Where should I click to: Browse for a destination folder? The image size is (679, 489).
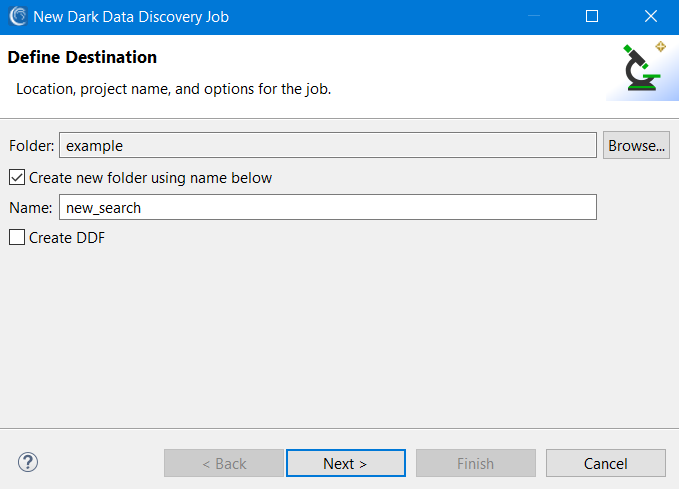coord(636,146)
